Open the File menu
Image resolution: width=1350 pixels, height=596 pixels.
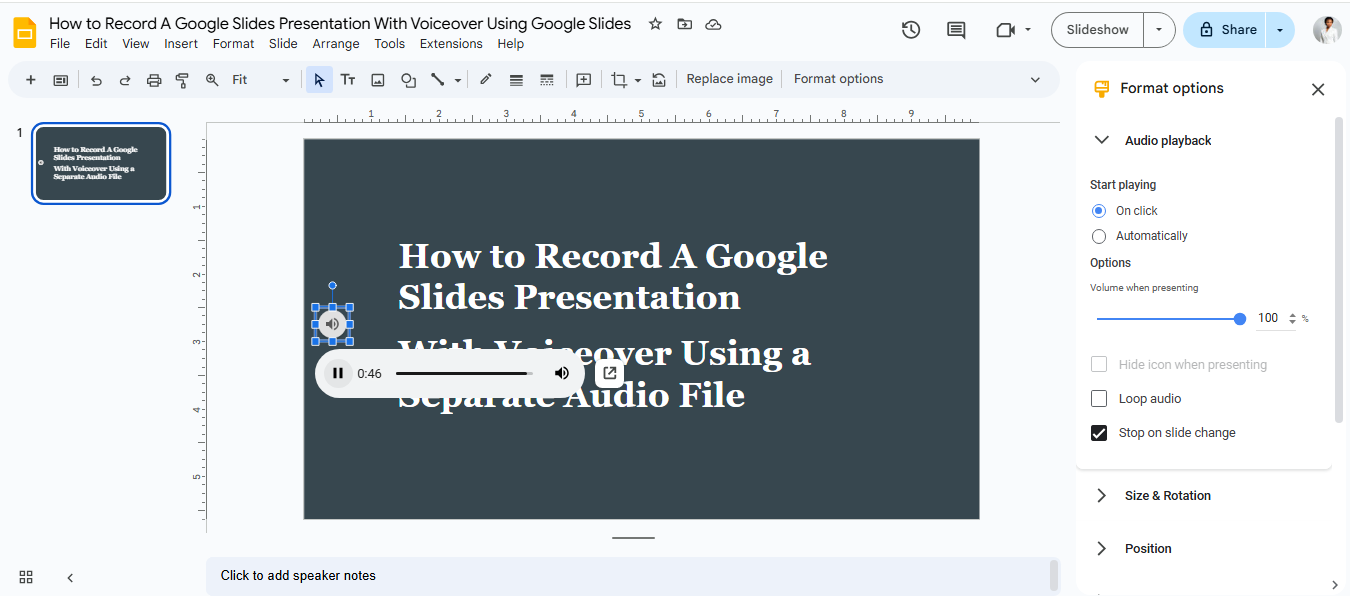pyautogui.click(x=60, y=44)
